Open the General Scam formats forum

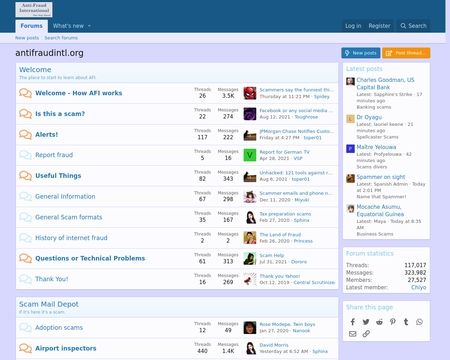point(69,217)
